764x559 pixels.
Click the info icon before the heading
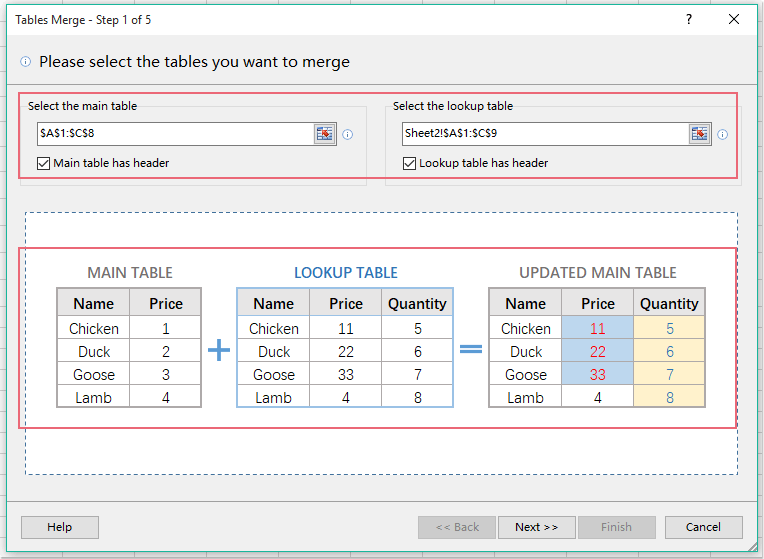click(x=25, y=61)
